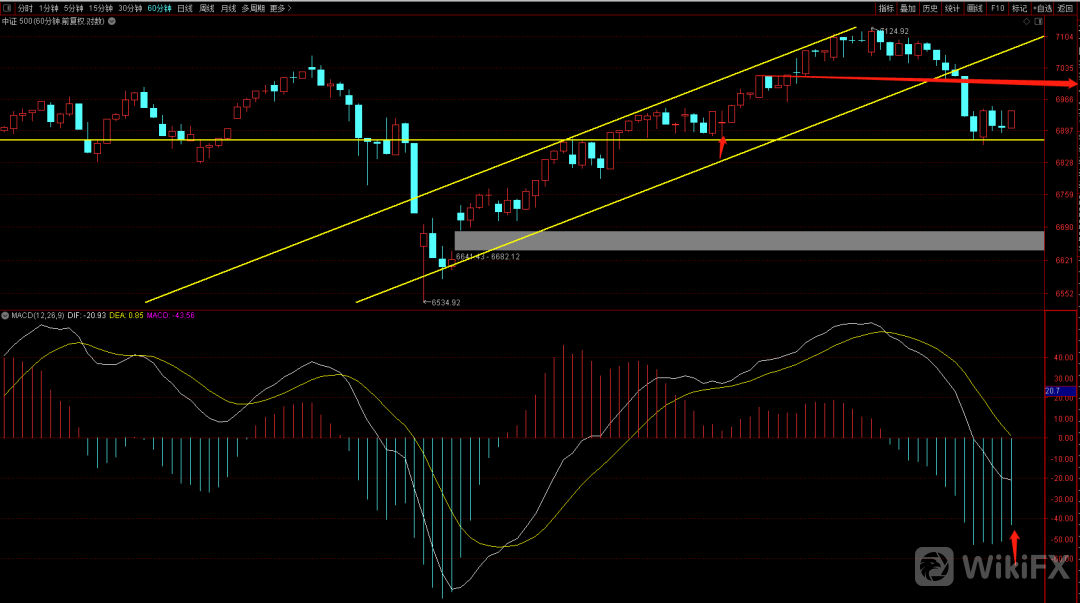Click the 叠加 overlay button
Viewport: 1080px width, 603px height.
pyautogui.click(x=908, y=8)
